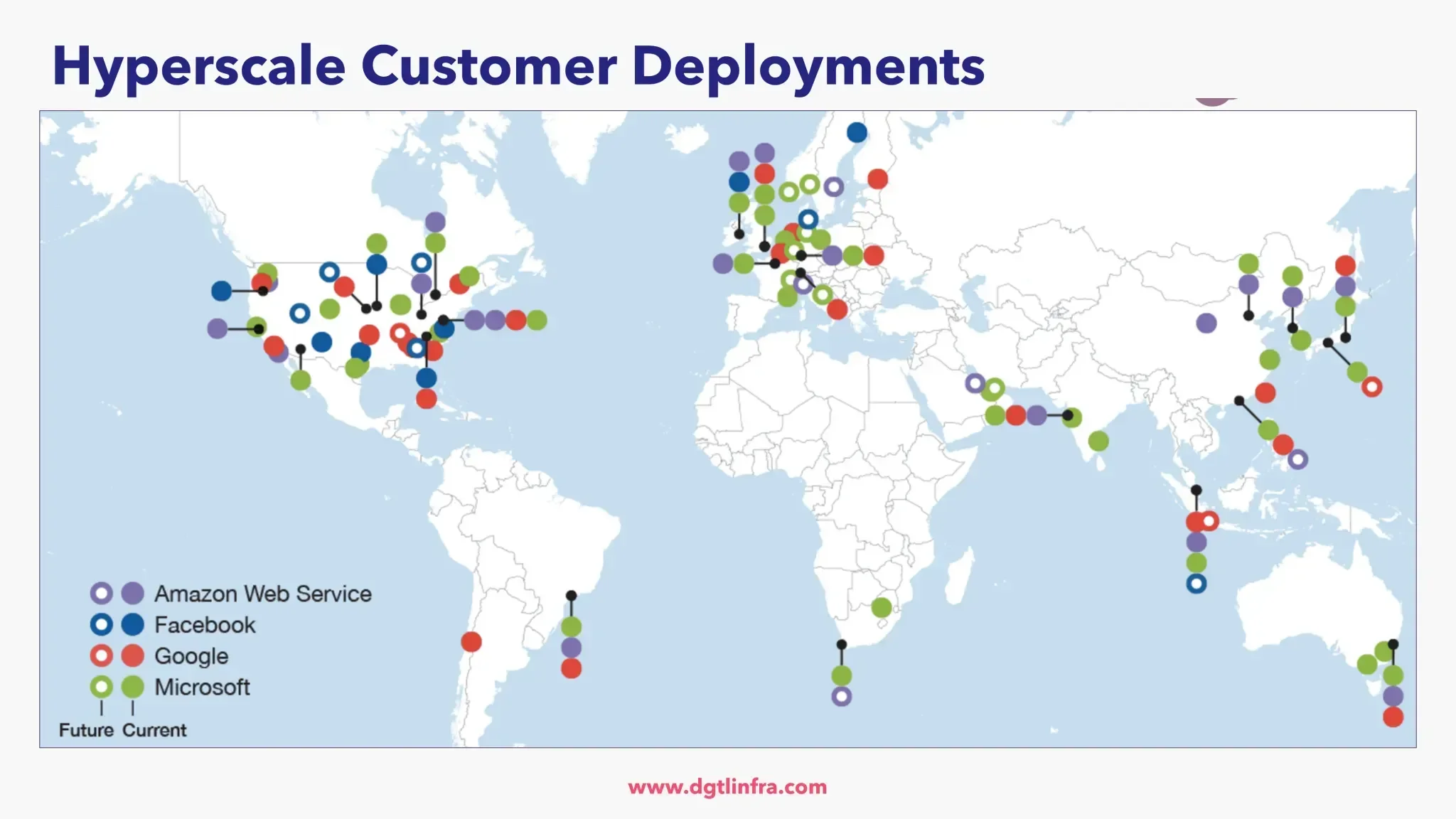This screenshot has width=1456, height=819.
Task: Click the solid blue Facebook legend marker
Action: [x=132, y=626]
